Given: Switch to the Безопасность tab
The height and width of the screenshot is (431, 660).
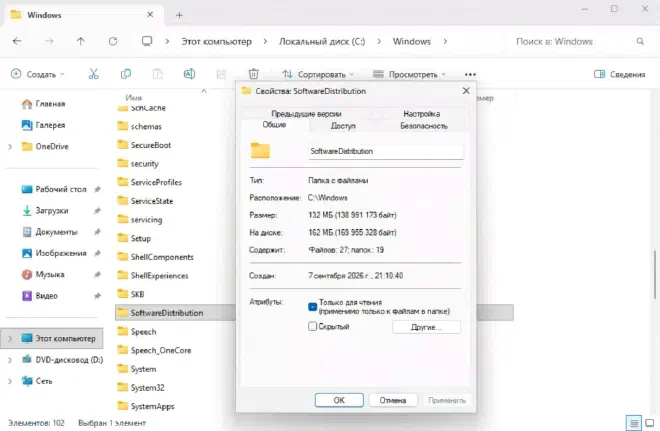Looking at the screenshot, I should pyautogui.click(x=423, y=126).
